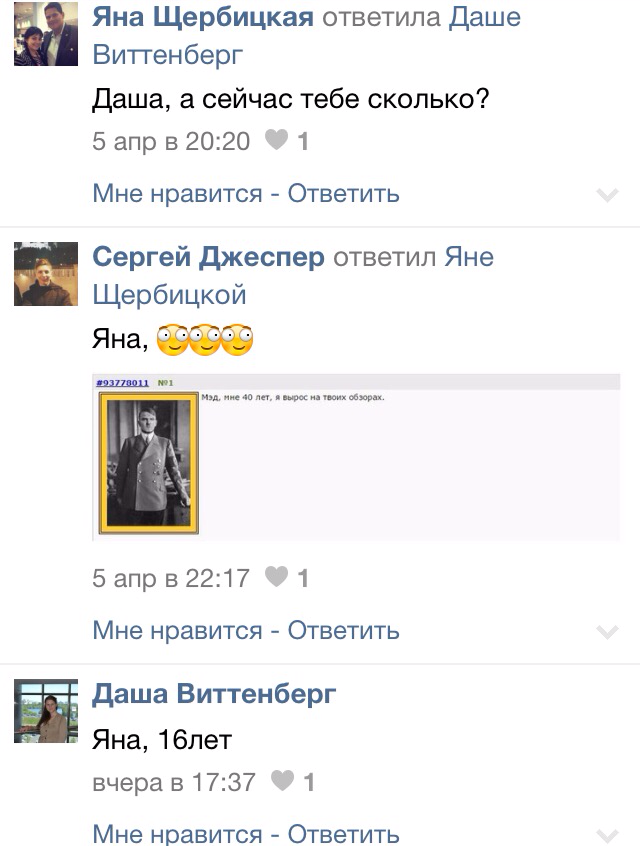Tap heart icon on 22:17 comment
Screen dimensions: 640x846
(x=276, y=577)
